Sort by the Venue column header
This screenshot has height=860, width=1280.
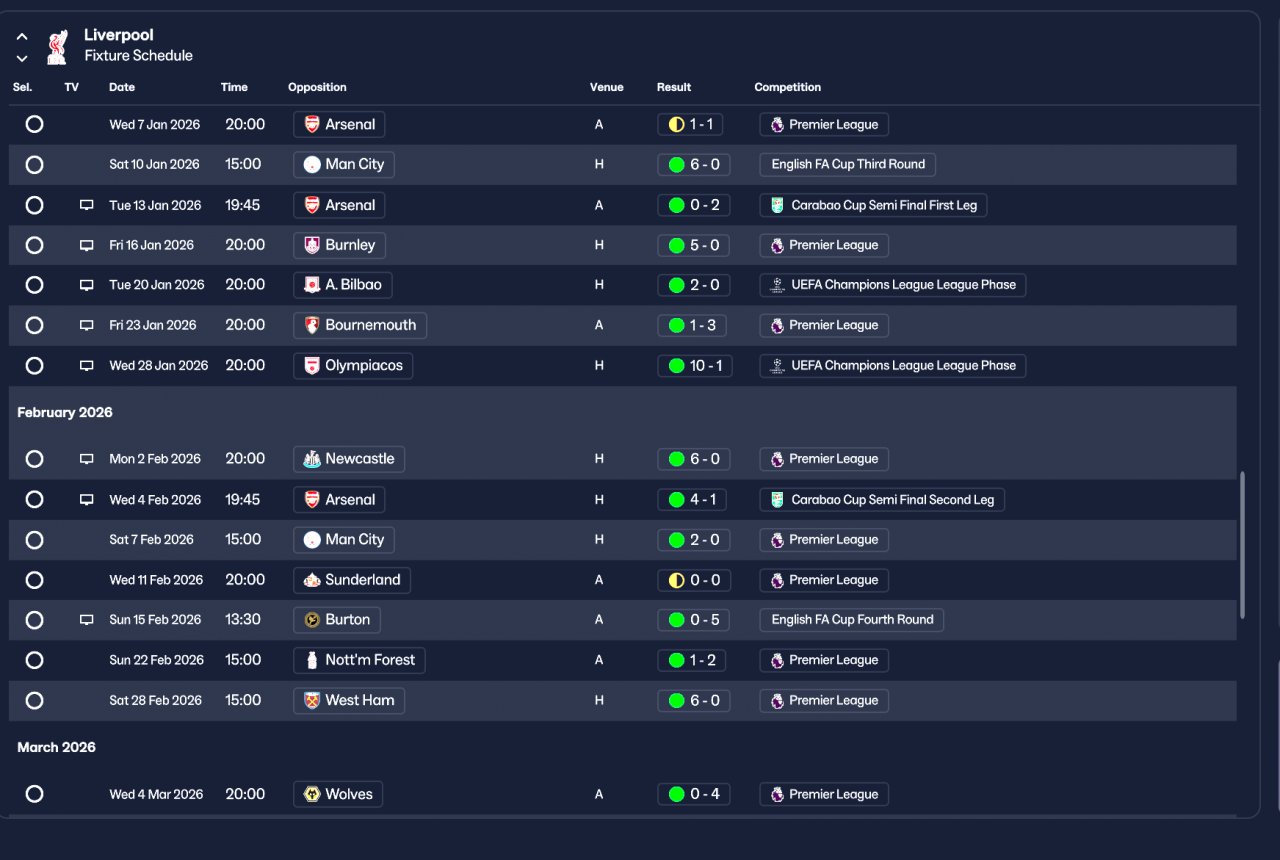click(606, 87)
